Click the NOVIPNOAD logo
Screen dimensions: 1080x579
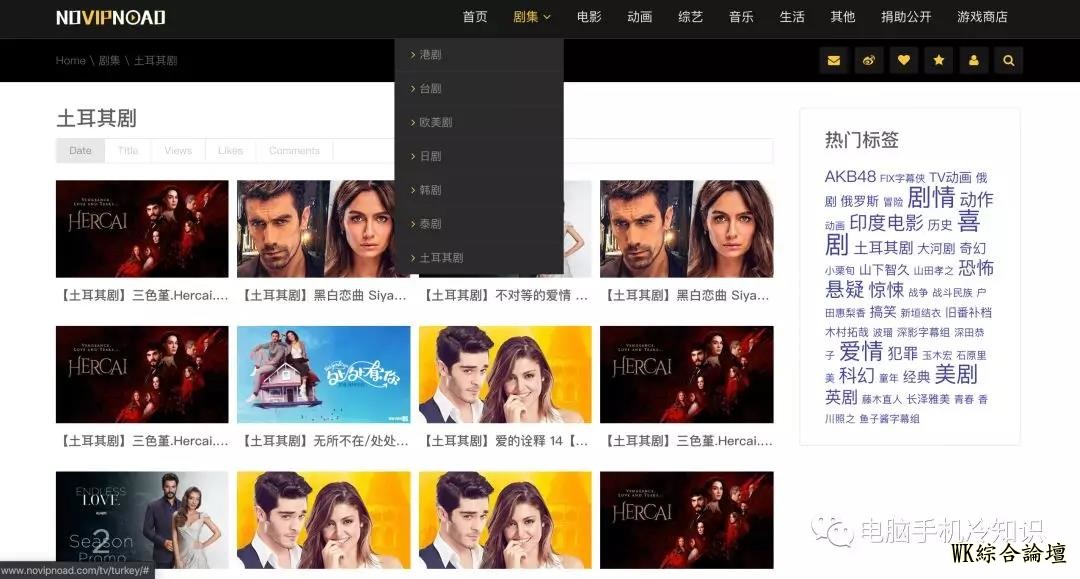pos(111,17)
